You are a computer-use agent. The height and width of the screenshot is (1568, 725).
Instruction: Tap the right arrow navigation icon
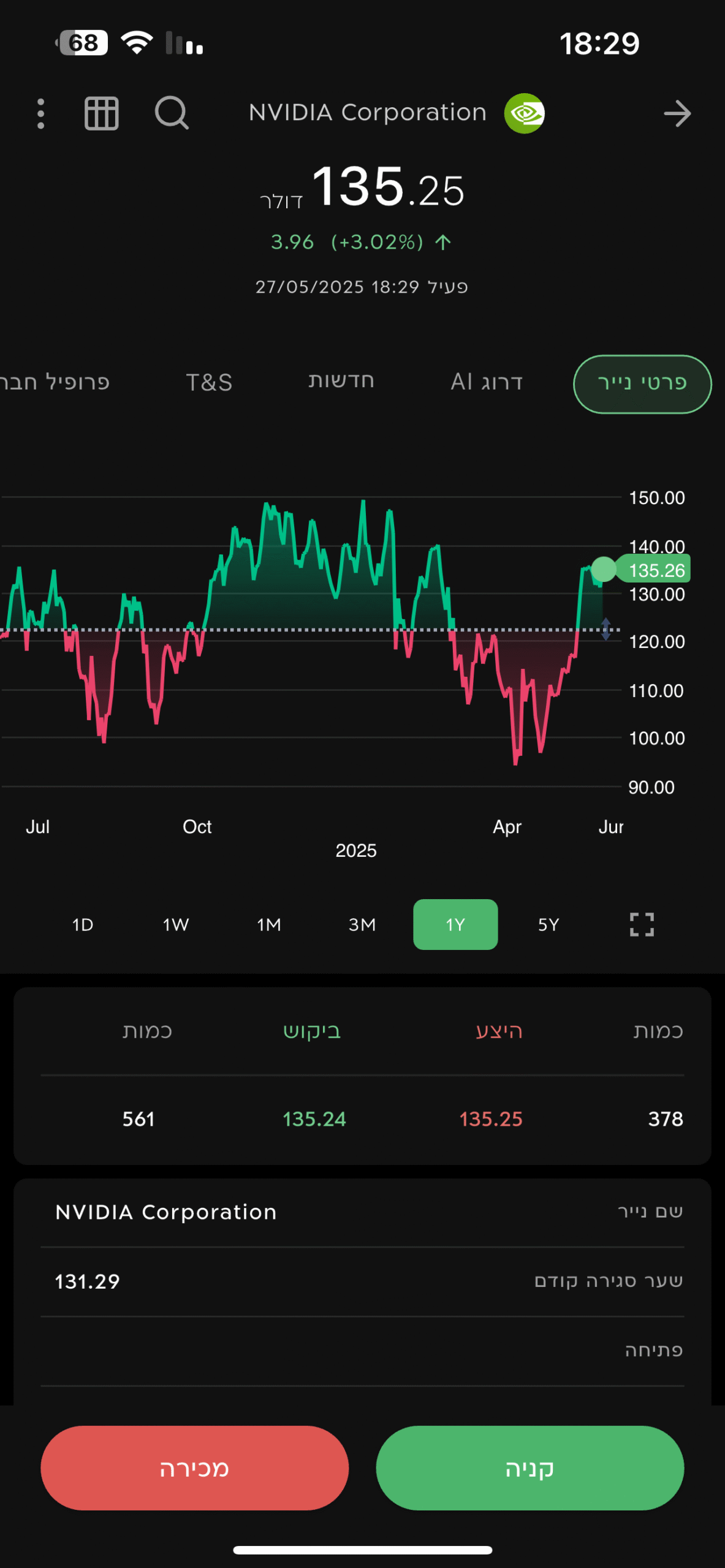677,114
